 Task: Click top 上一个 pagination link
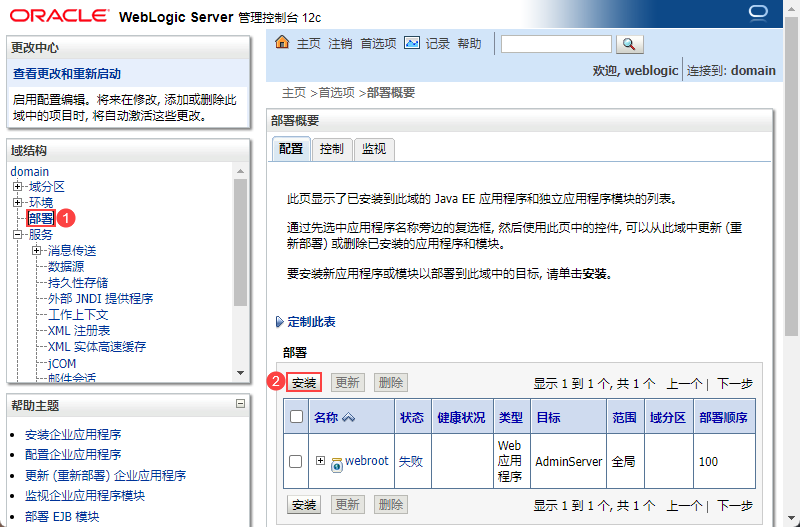(685, 384)
